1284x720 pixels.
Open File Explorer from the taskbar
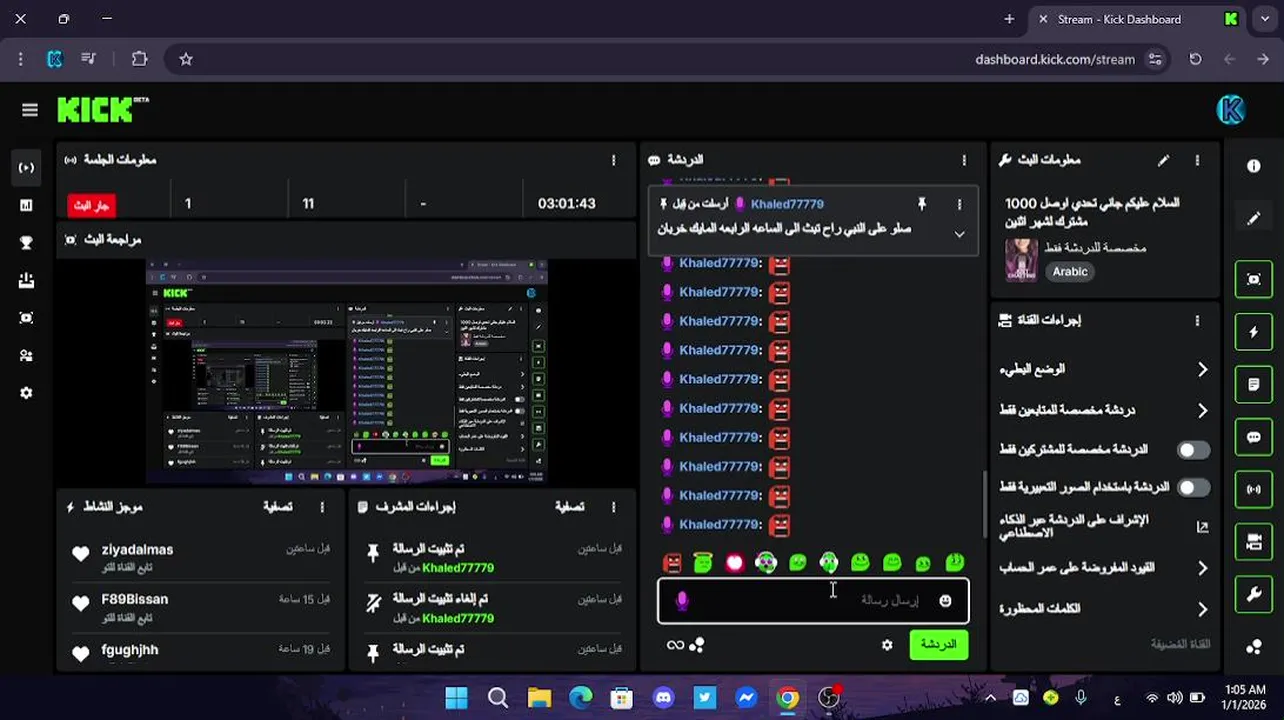pyautogui.click(x=539, y=698)
